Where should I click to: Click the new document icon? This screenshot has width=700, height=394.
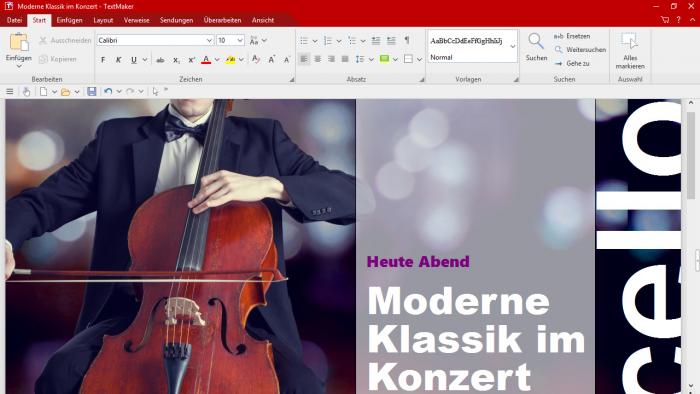[43, 91]
